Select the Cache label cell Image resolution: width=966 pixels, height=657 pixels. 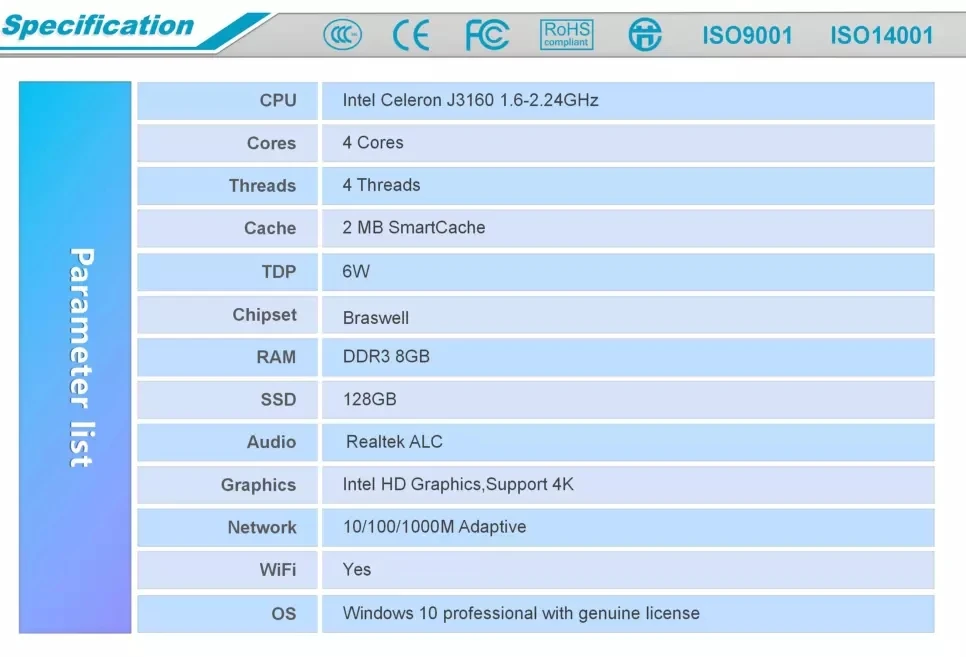[227, 228]
